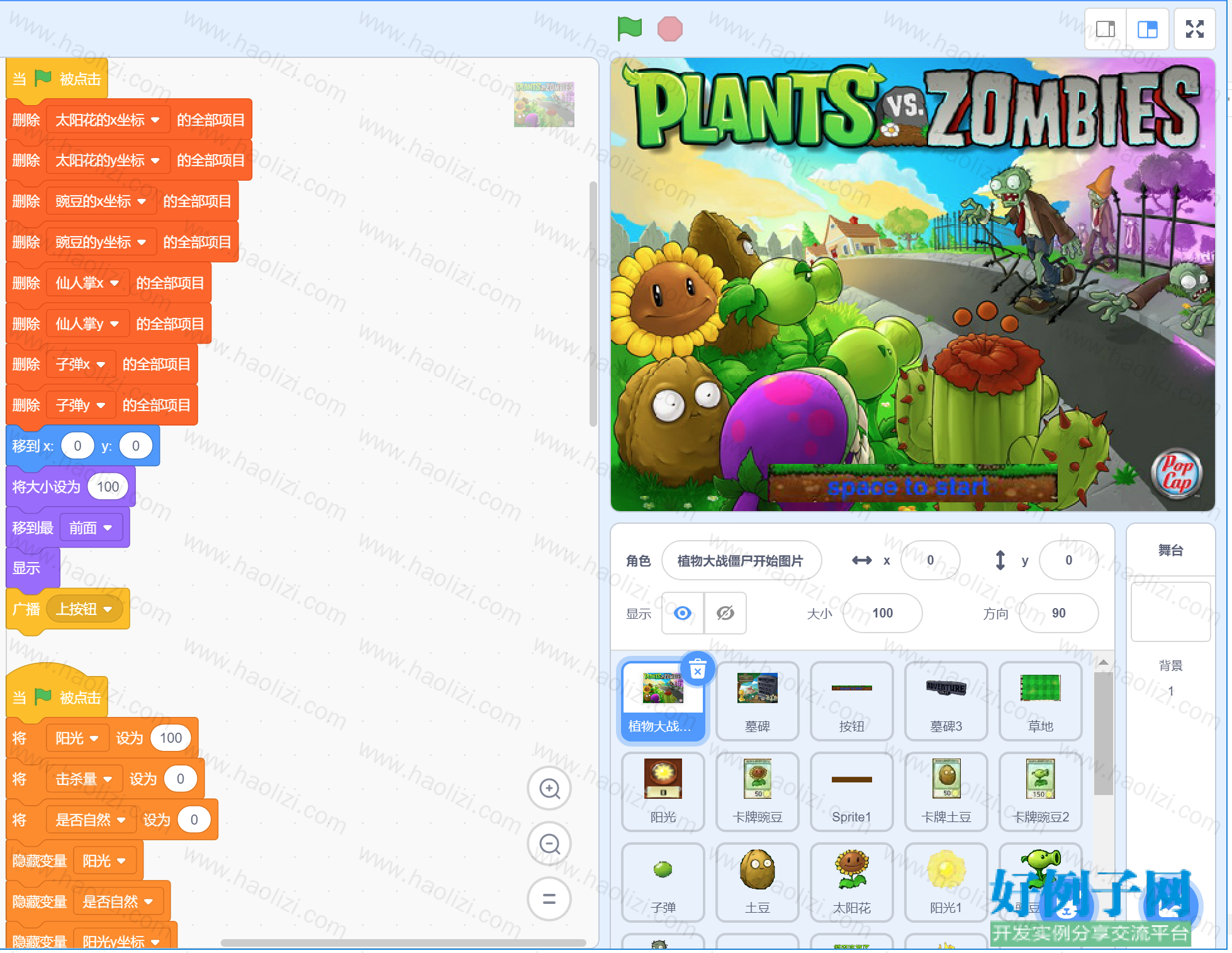The image size is (1232, 953).
Task: Select the 子弹 sprite
Action: [663, 883]
